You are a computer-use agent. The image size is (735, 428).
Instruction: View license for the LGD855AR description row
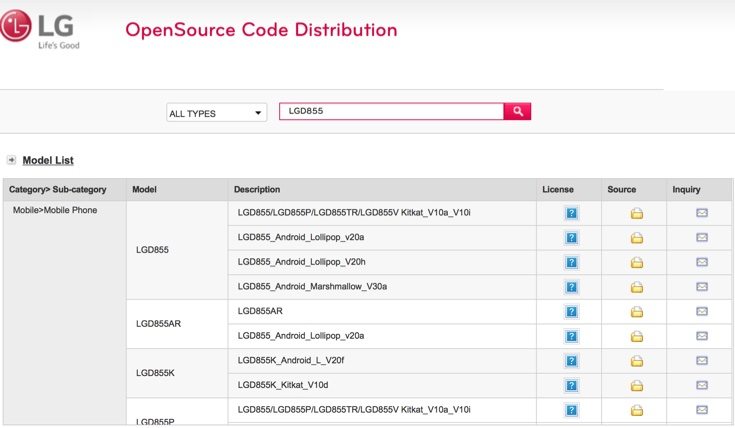click(x=571, y=312)
